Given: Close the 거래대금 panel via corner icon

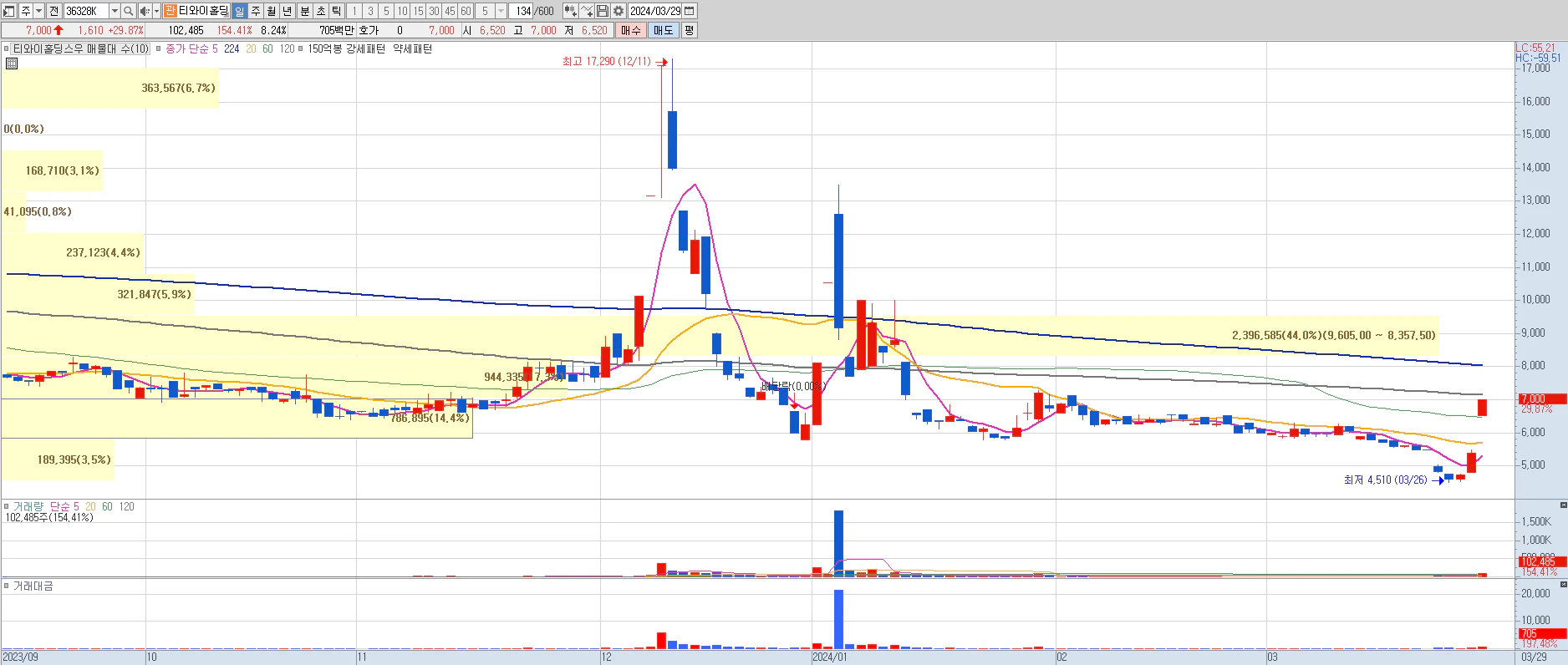Looking at the screenshot, I should coord(1563,584).
